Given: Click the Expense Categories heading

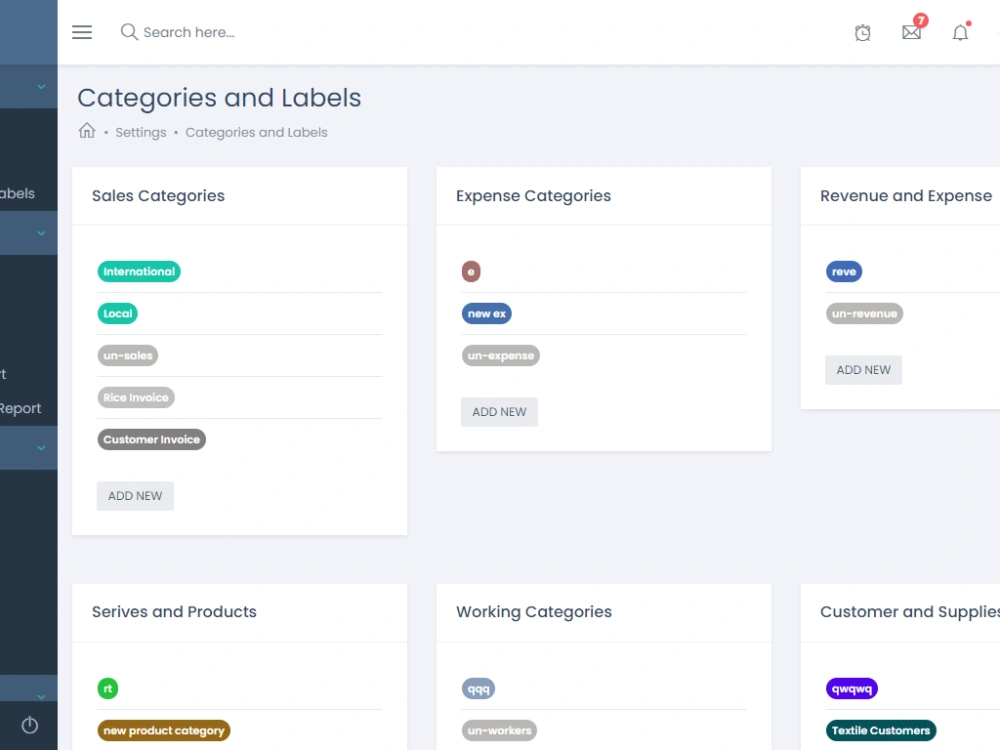Looking at the screenshot, I should (x=533, y=196).
